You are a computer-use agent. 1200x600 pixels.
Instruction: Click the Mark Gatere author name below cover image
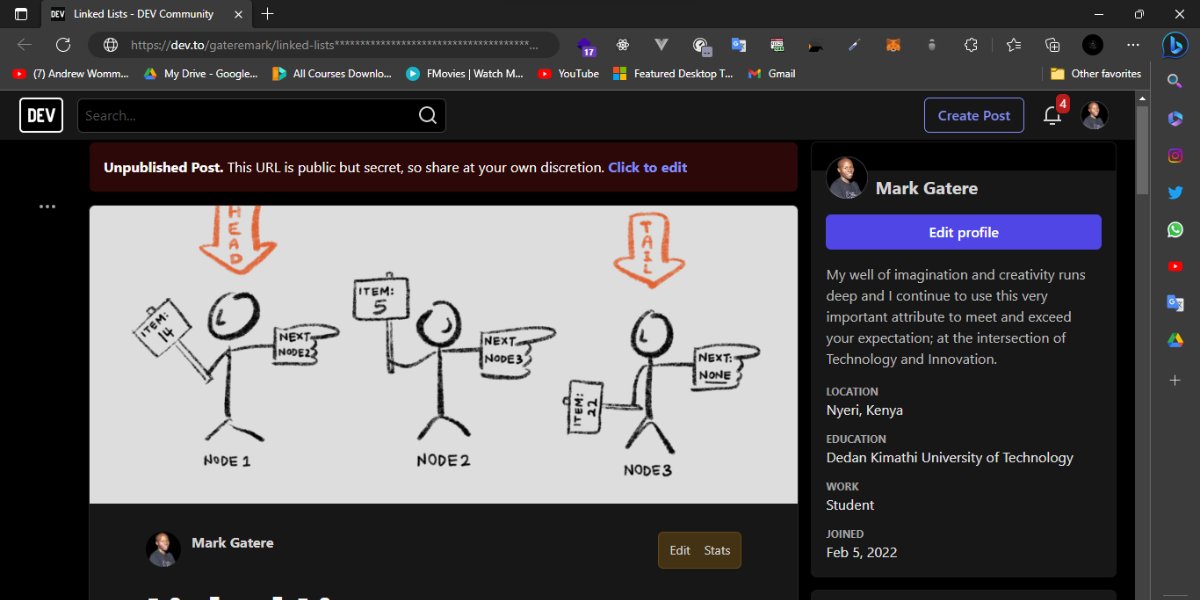coord(232,543)
